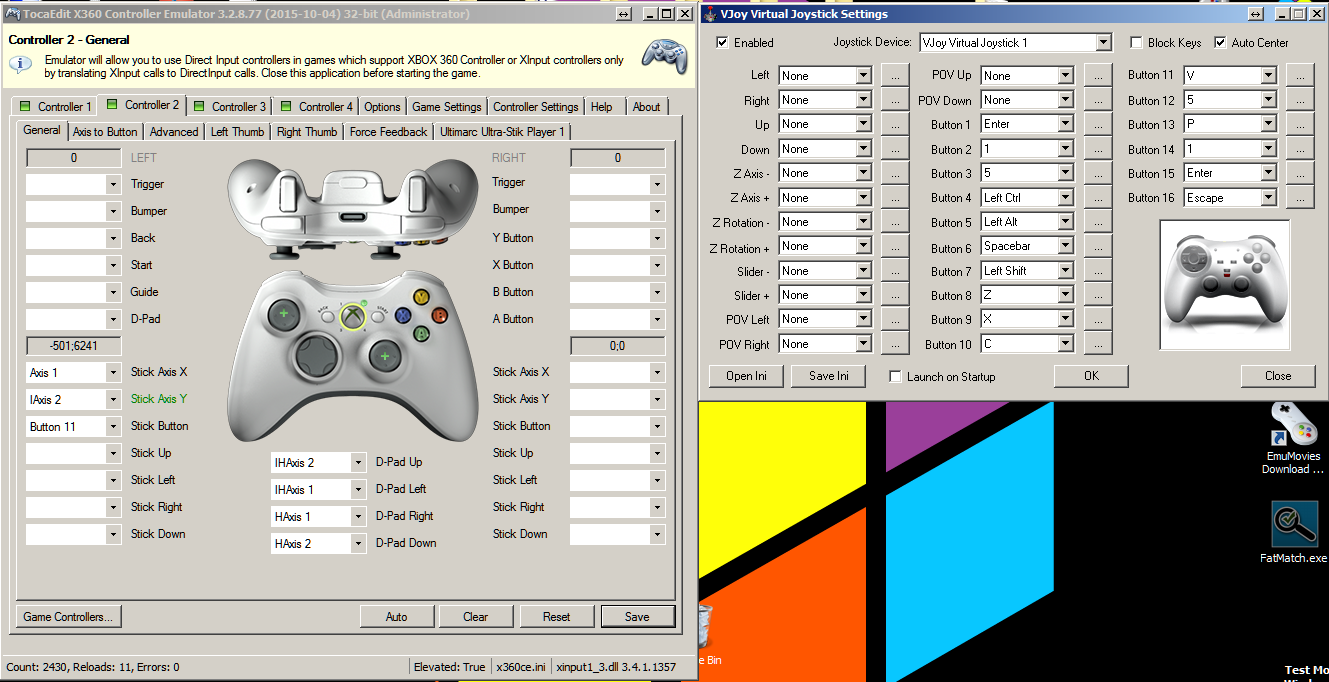The height and width of the screenshot is (682, 1329).
Task: Open the A Button mapping dropdown
Action: coord(657,320)
